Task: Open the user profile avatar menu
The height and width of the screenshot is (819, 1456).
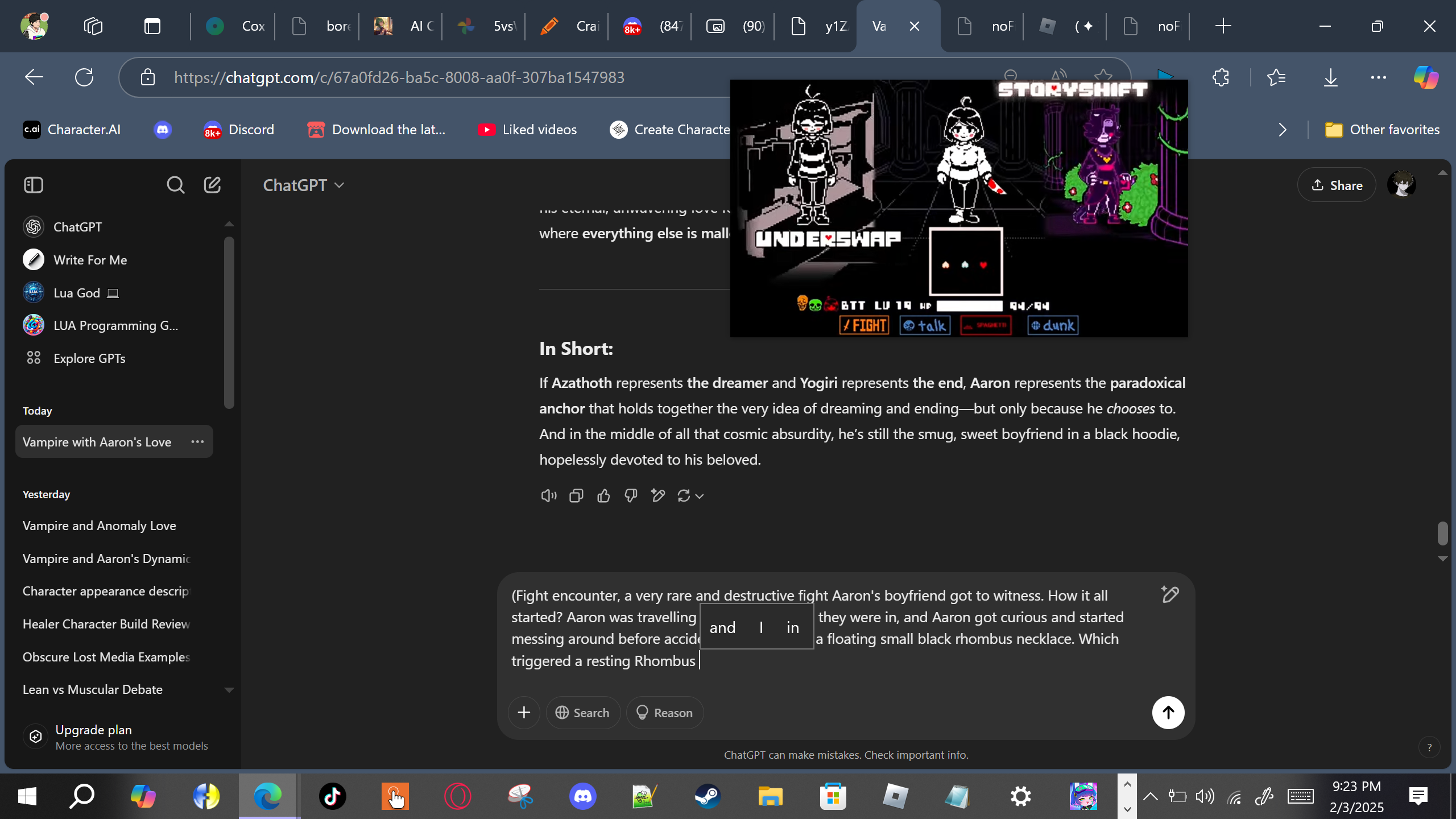Action: pyautogui.click(x=1401, y=185)
